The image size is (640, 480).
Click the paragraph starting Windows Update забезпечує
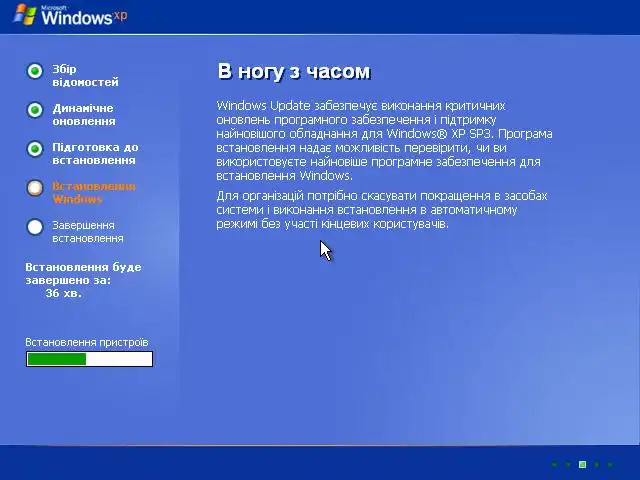pyautogui.click(x=384, y=140)
